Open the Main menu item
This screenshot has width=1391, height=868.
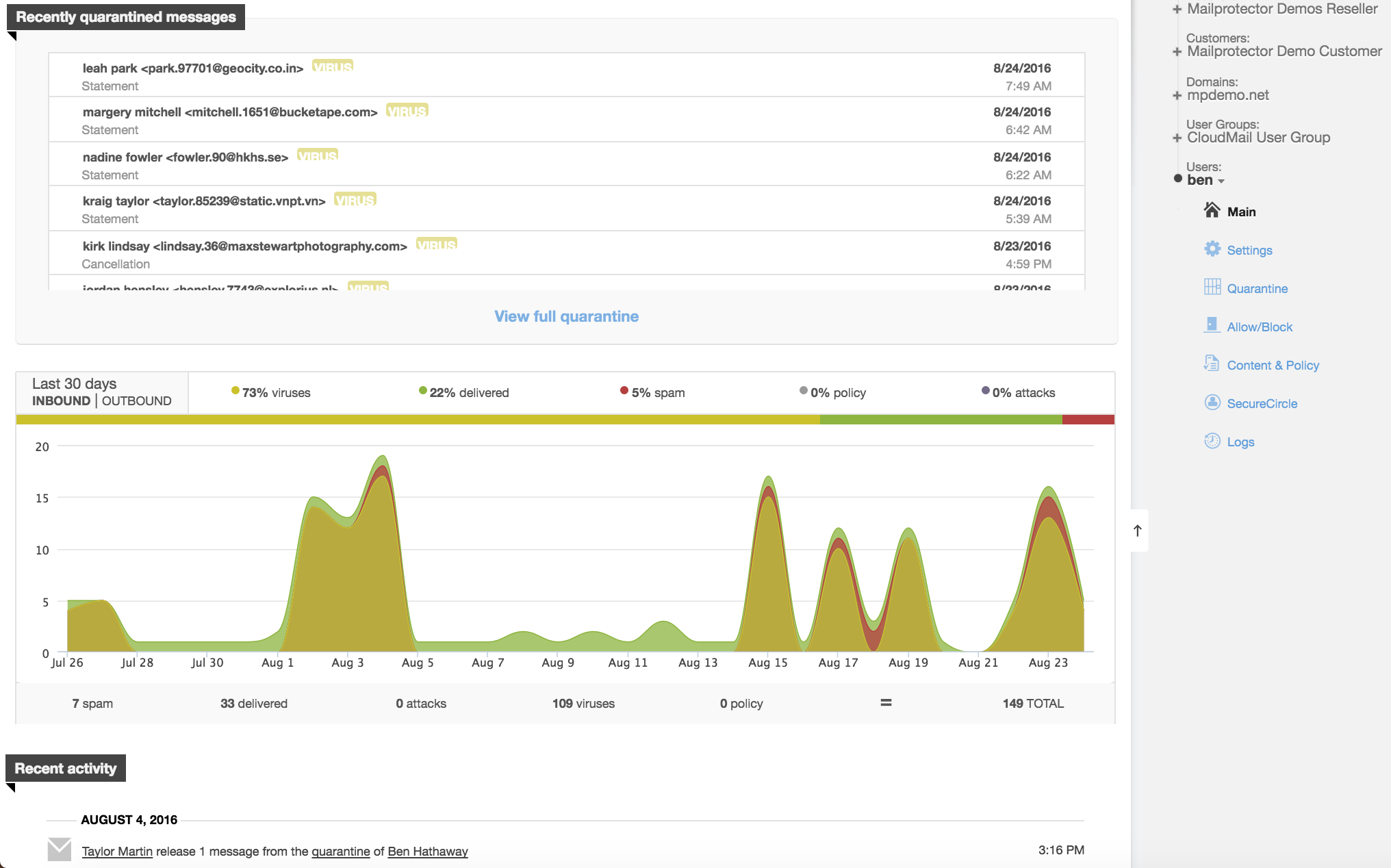(x=1241, y=212)
